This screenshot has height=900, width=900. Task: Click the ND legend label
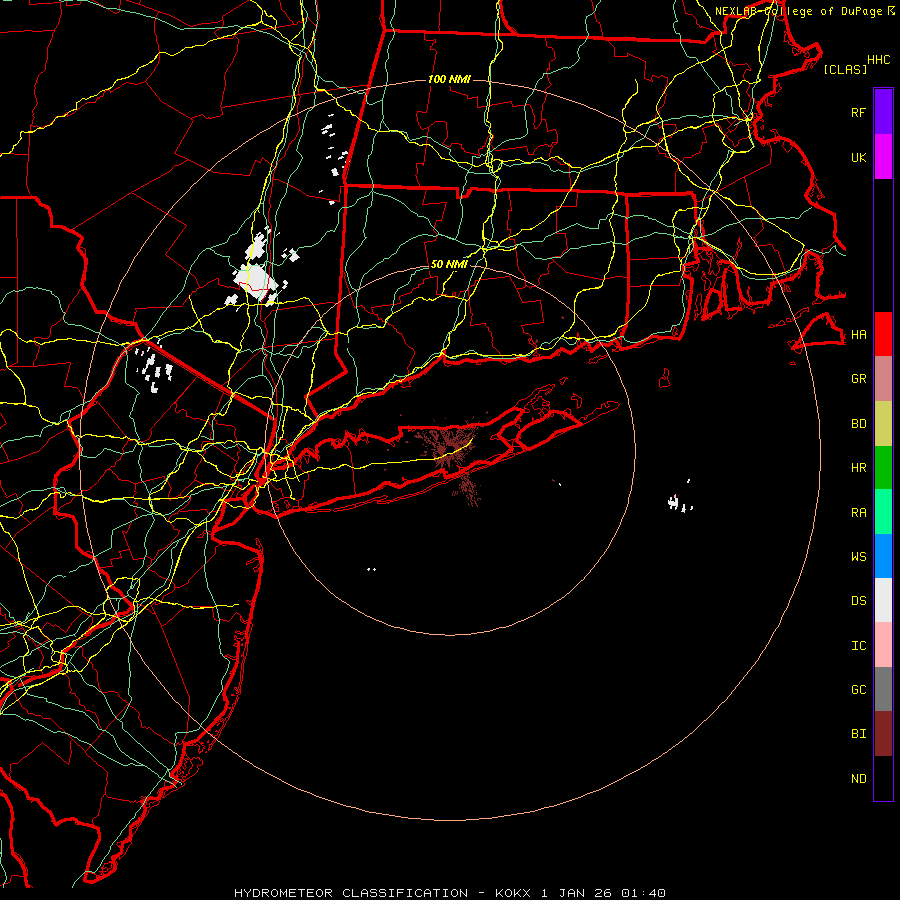point(858,778)
